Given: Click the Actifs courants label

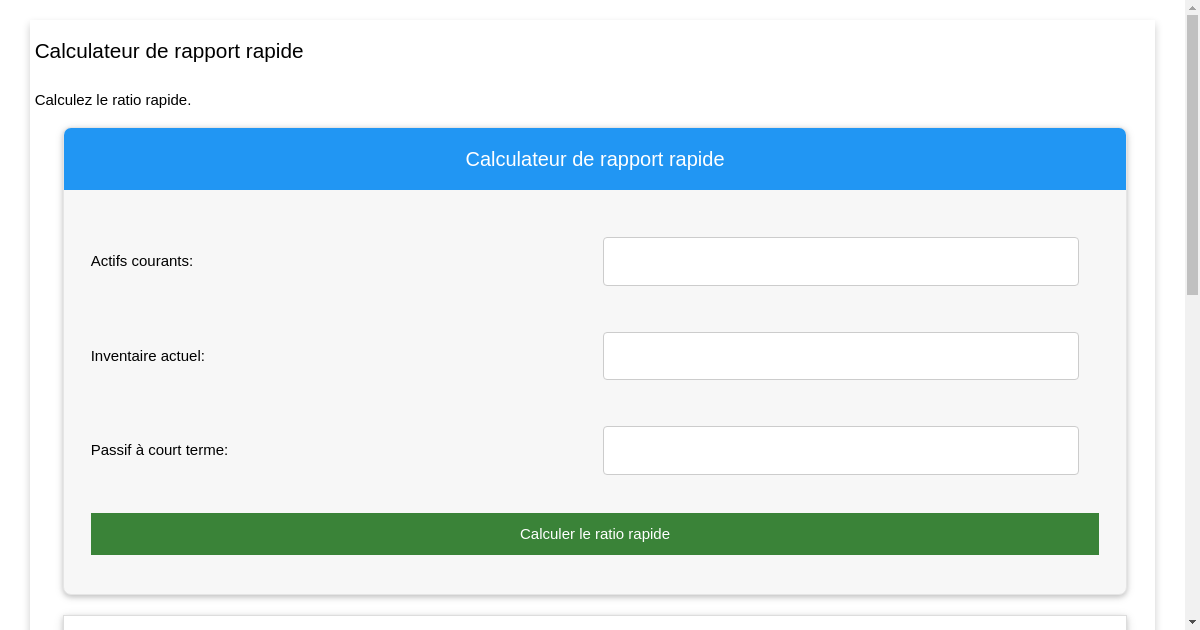Looking at the screenshot, I should point(142,261).
